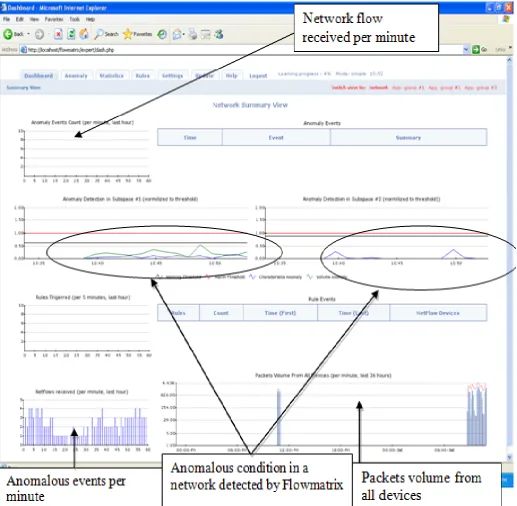Viewport: 517px width, 506px height.
Task: Click the Print icon in the toolbar
Action: [x=193, y=34]
